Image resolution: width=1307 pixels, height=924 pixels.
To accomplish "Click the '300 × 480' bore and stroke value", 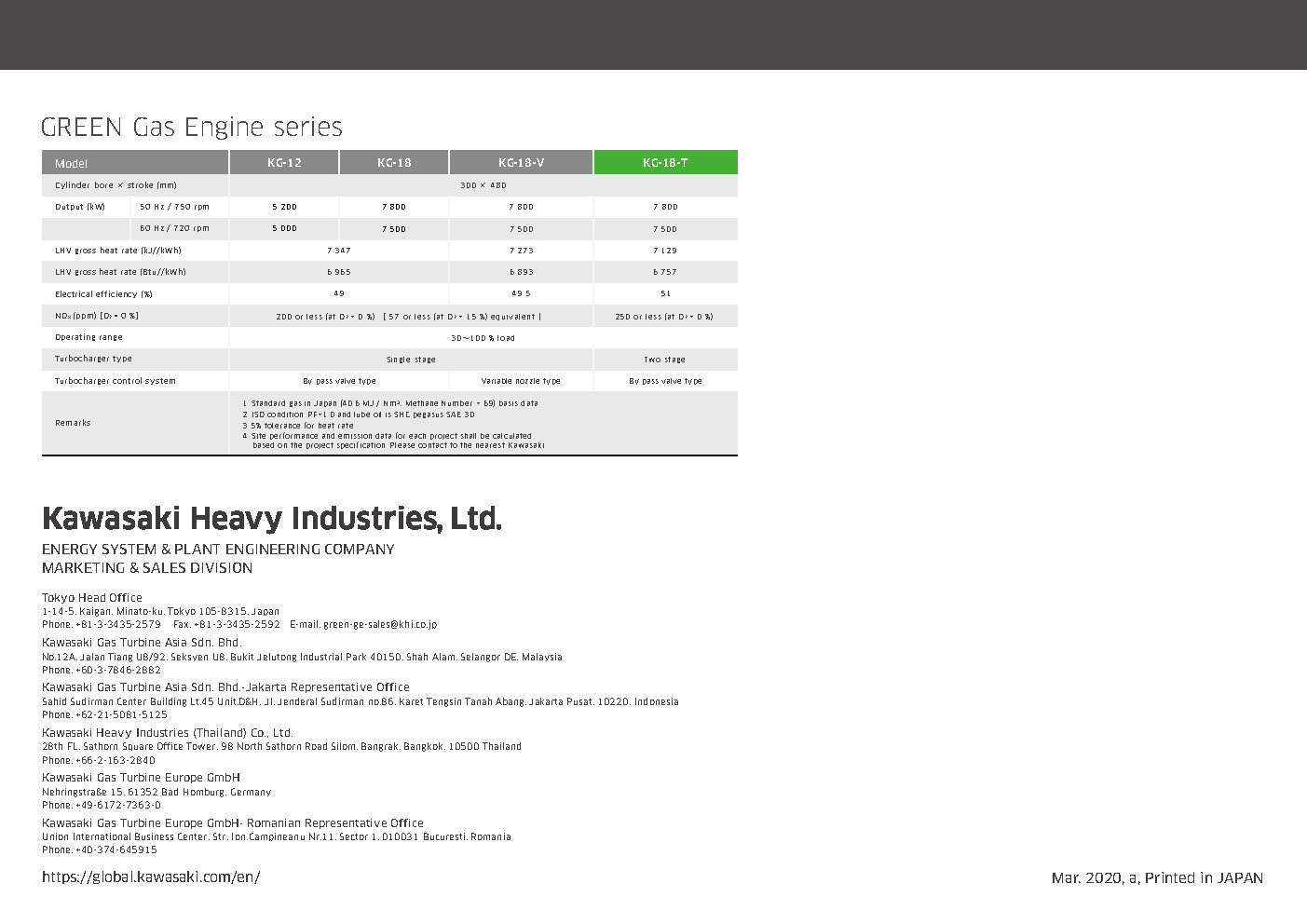I will [x=483, y=185].
